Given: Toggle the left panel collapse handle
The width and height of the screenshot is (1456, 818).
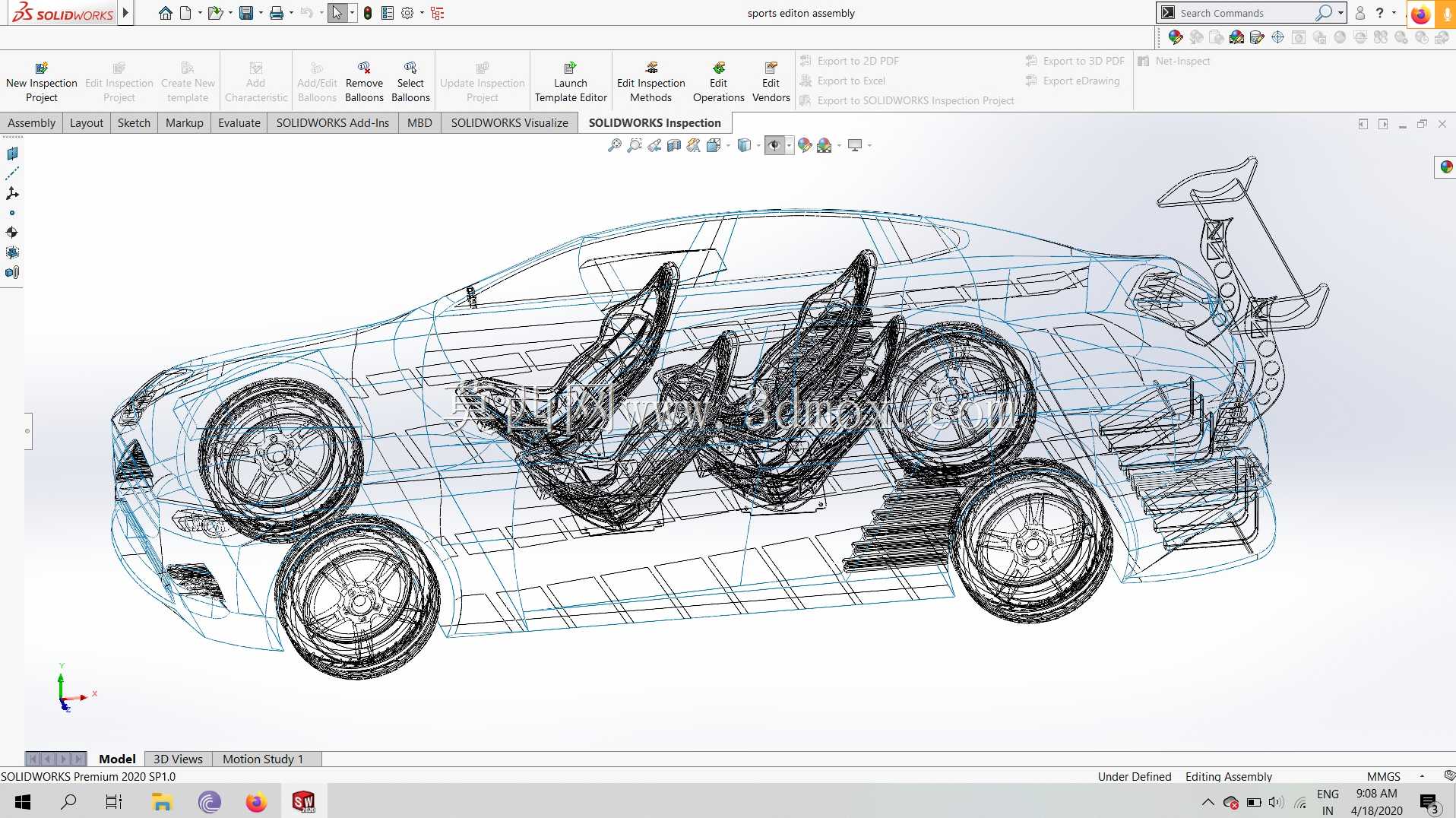Looking at the screenshot, I should tap(28, 431).
